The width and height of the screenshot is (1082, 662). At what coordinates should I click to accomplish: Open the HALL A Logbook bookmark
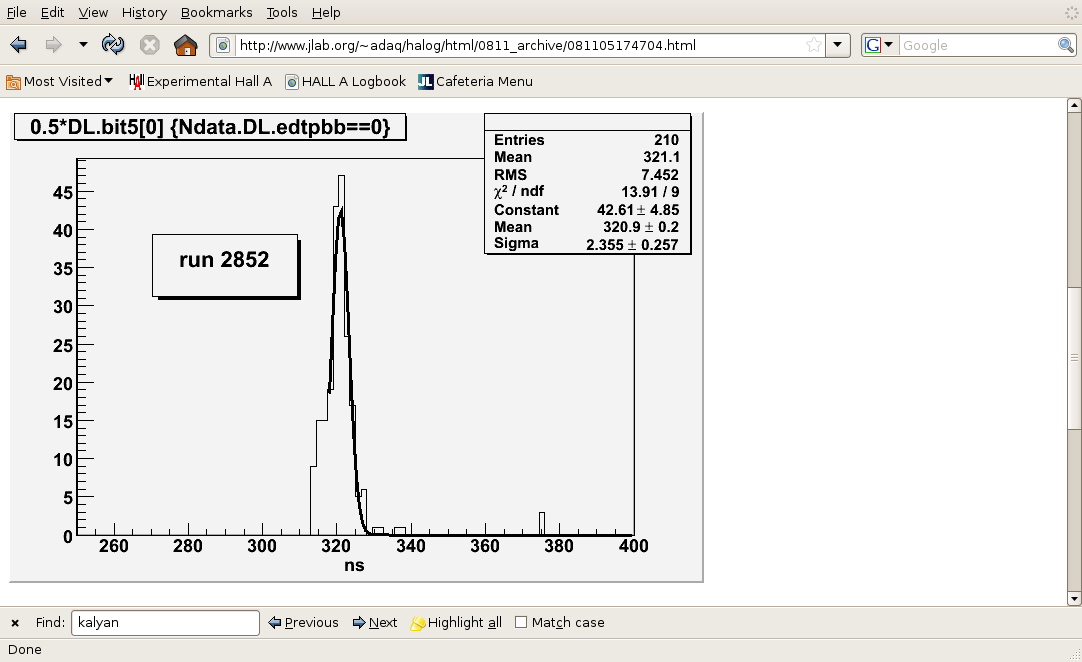point(346,81)
